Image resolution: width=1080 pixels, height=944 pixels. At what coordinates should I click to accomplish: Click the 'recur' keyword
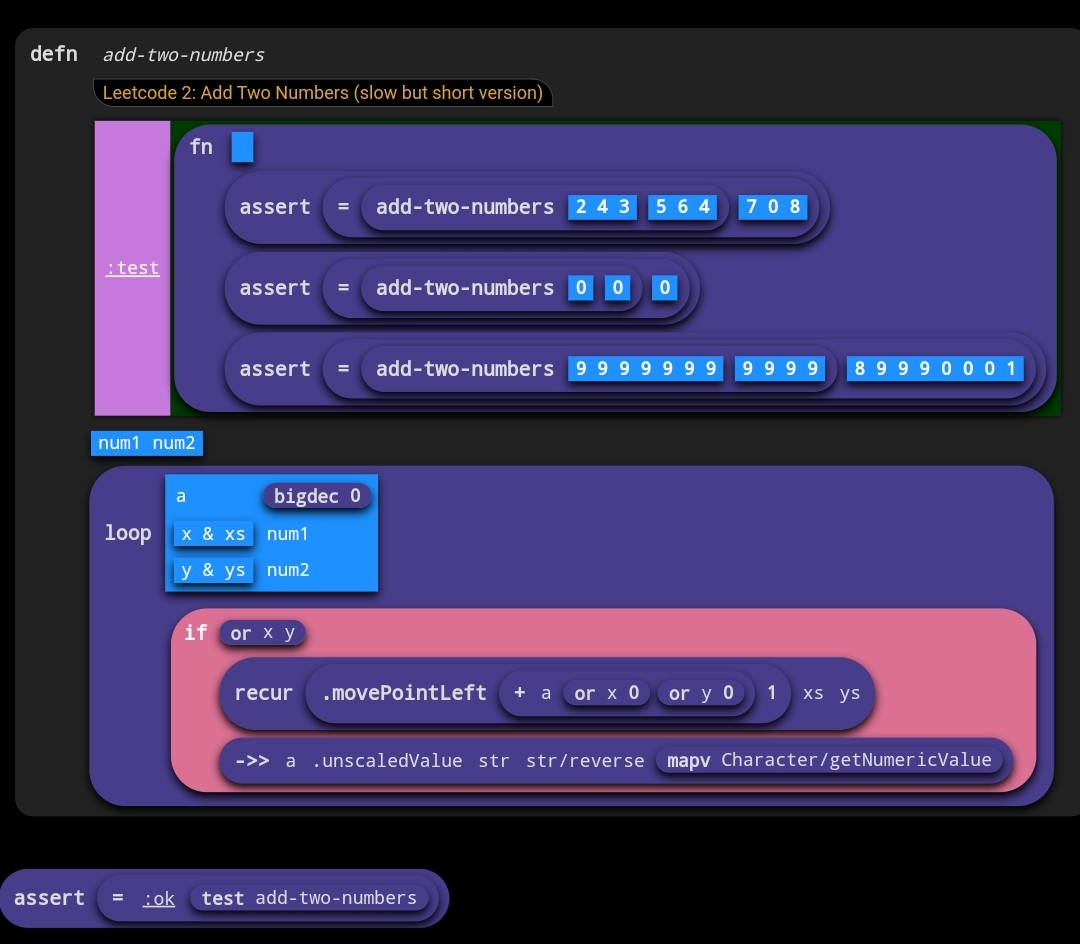[x=264, y=693]
